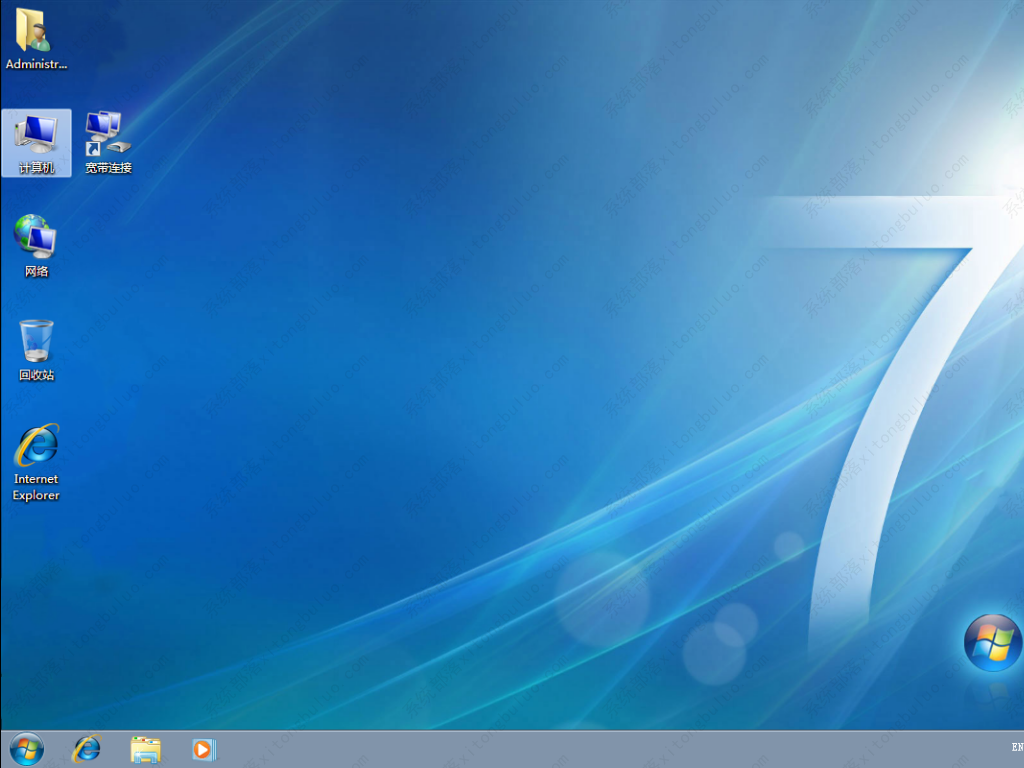The image size is (1024, 768).
Task: Click the 计算机 label under its icon
Action: pos(36,169)
